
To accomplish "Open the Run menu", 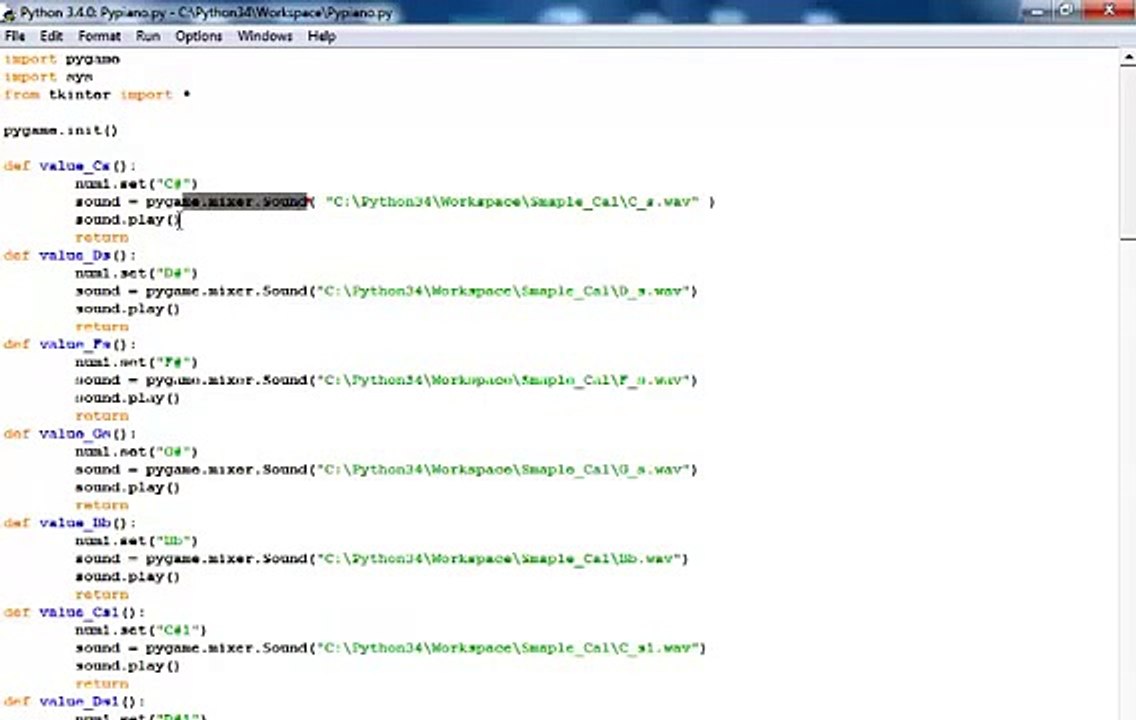I will 148,35.
